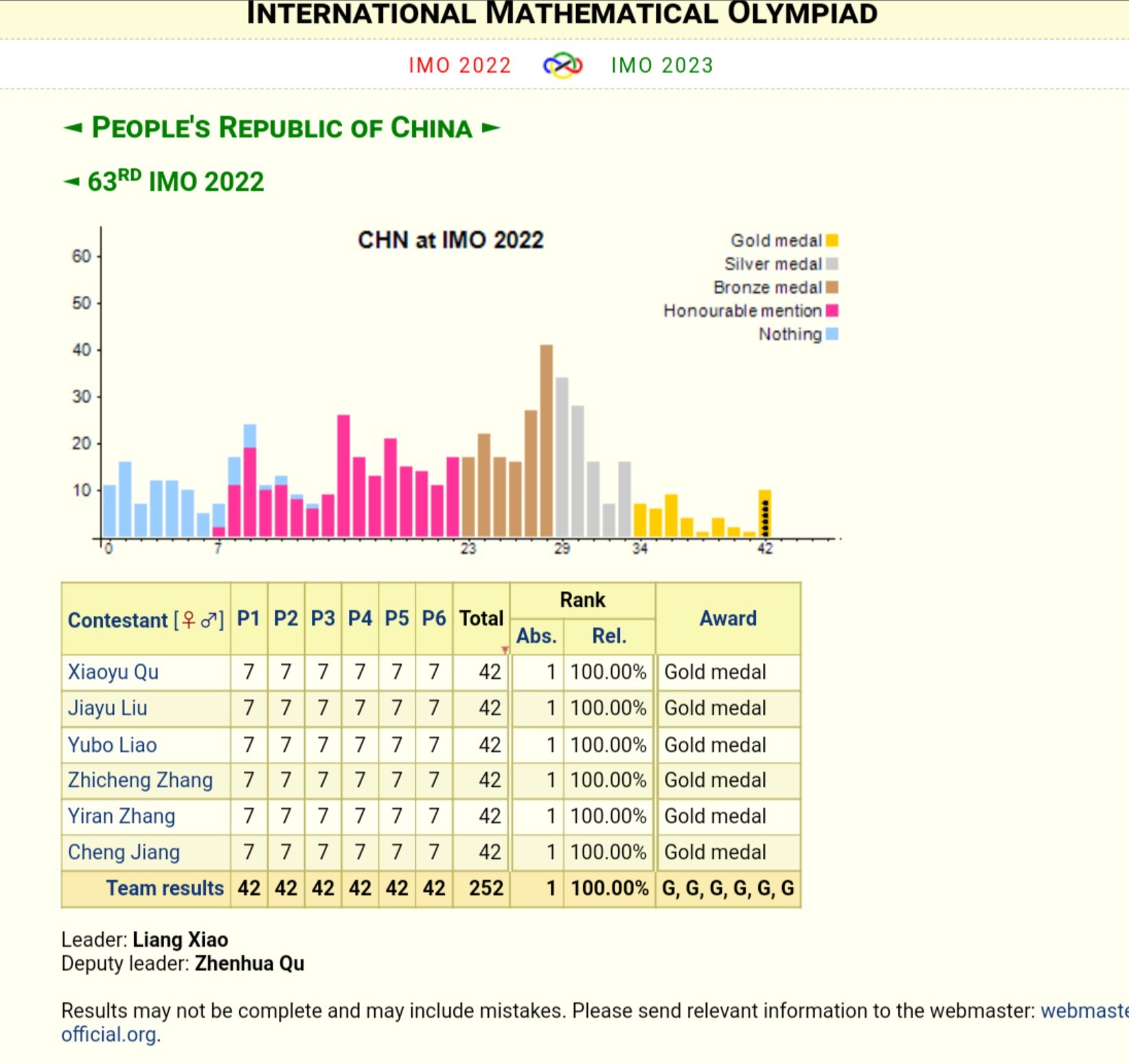The width and height of the screenshot is (1129, 1064).
Task: Open contestant Yubo Liao's page
Action: pos(112,745)
